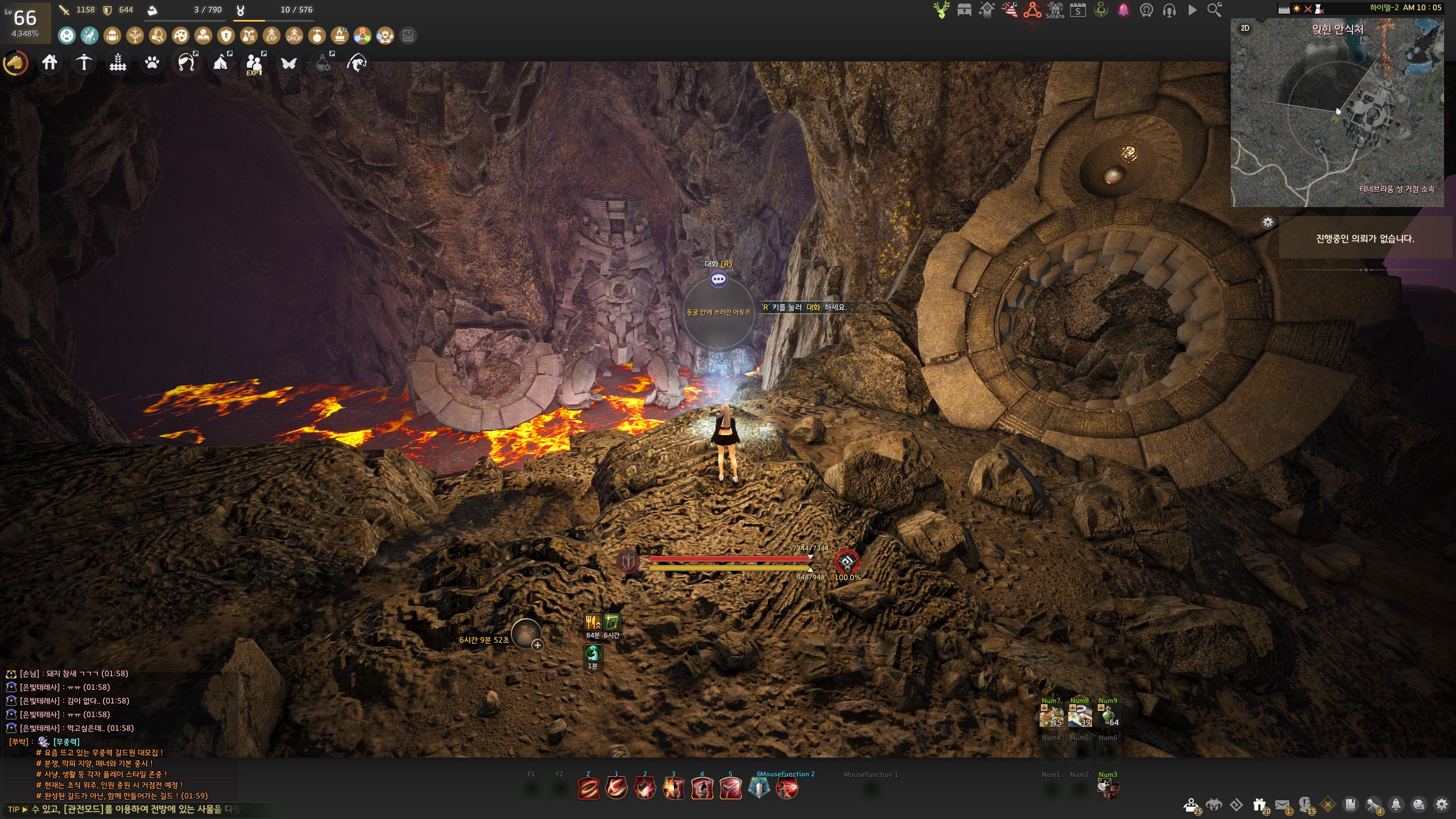
Task: Expand the fairy lamp plus button
Action: point(537,645)
